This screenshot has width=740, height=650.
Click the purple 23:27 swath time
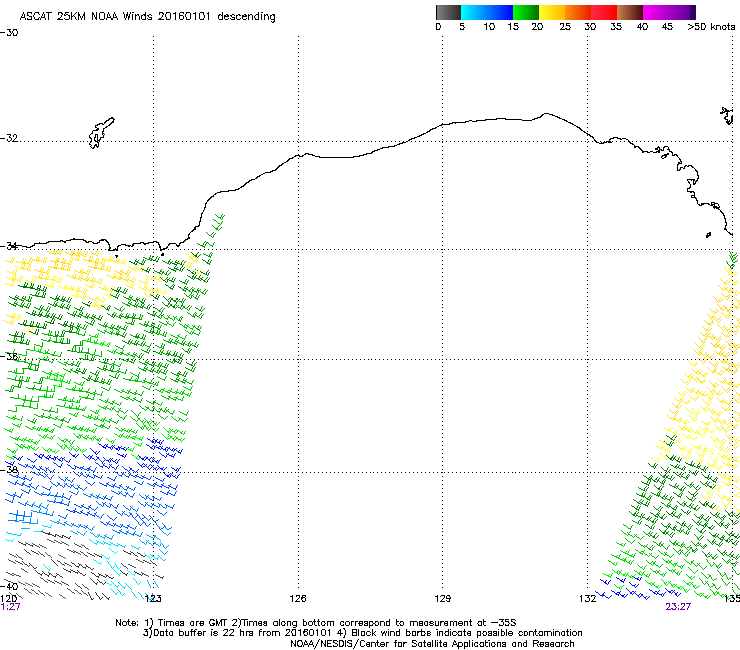tap(678, 607)
